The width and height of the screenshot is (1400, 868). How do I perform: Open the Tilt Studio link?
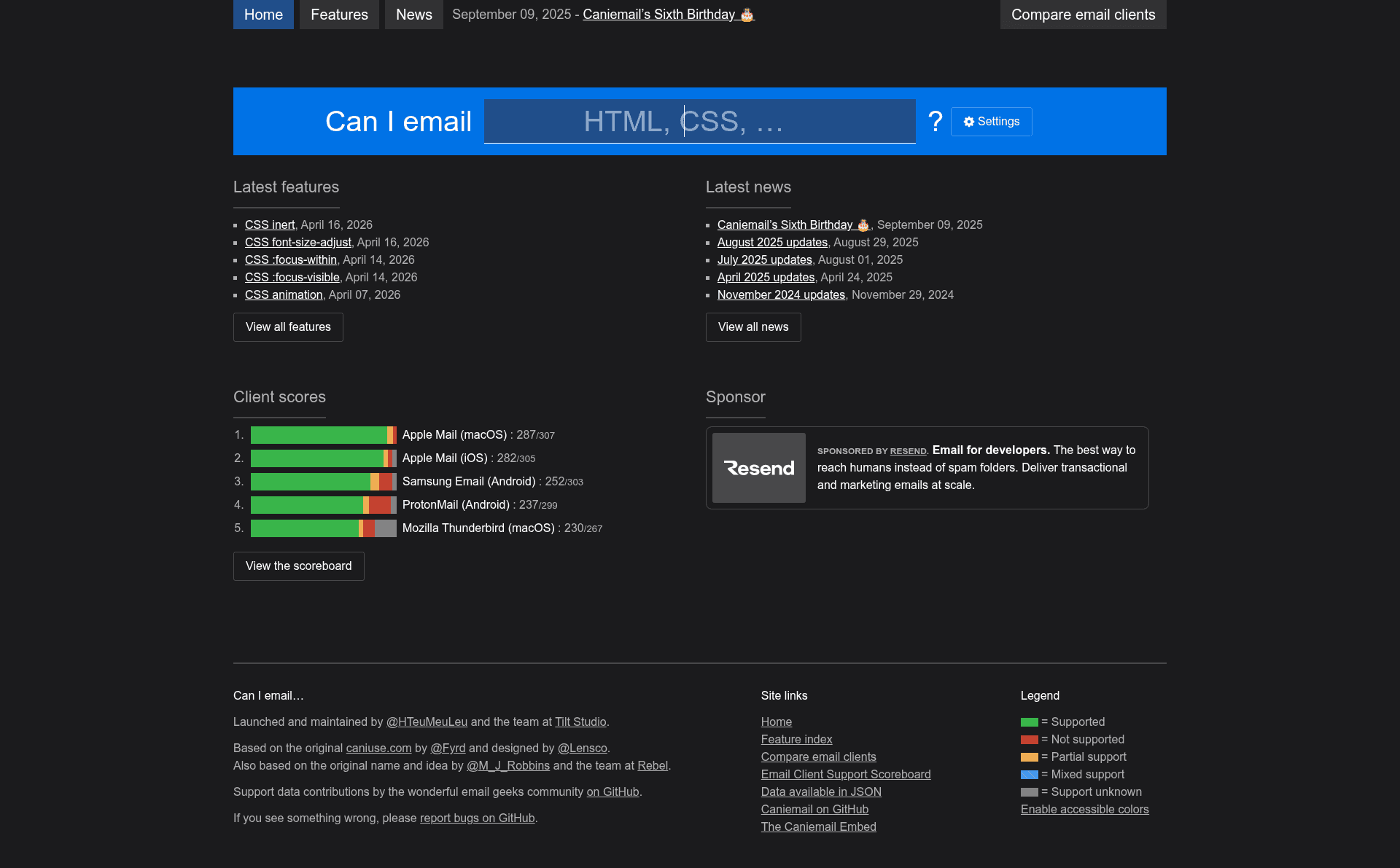pos(580,722)
